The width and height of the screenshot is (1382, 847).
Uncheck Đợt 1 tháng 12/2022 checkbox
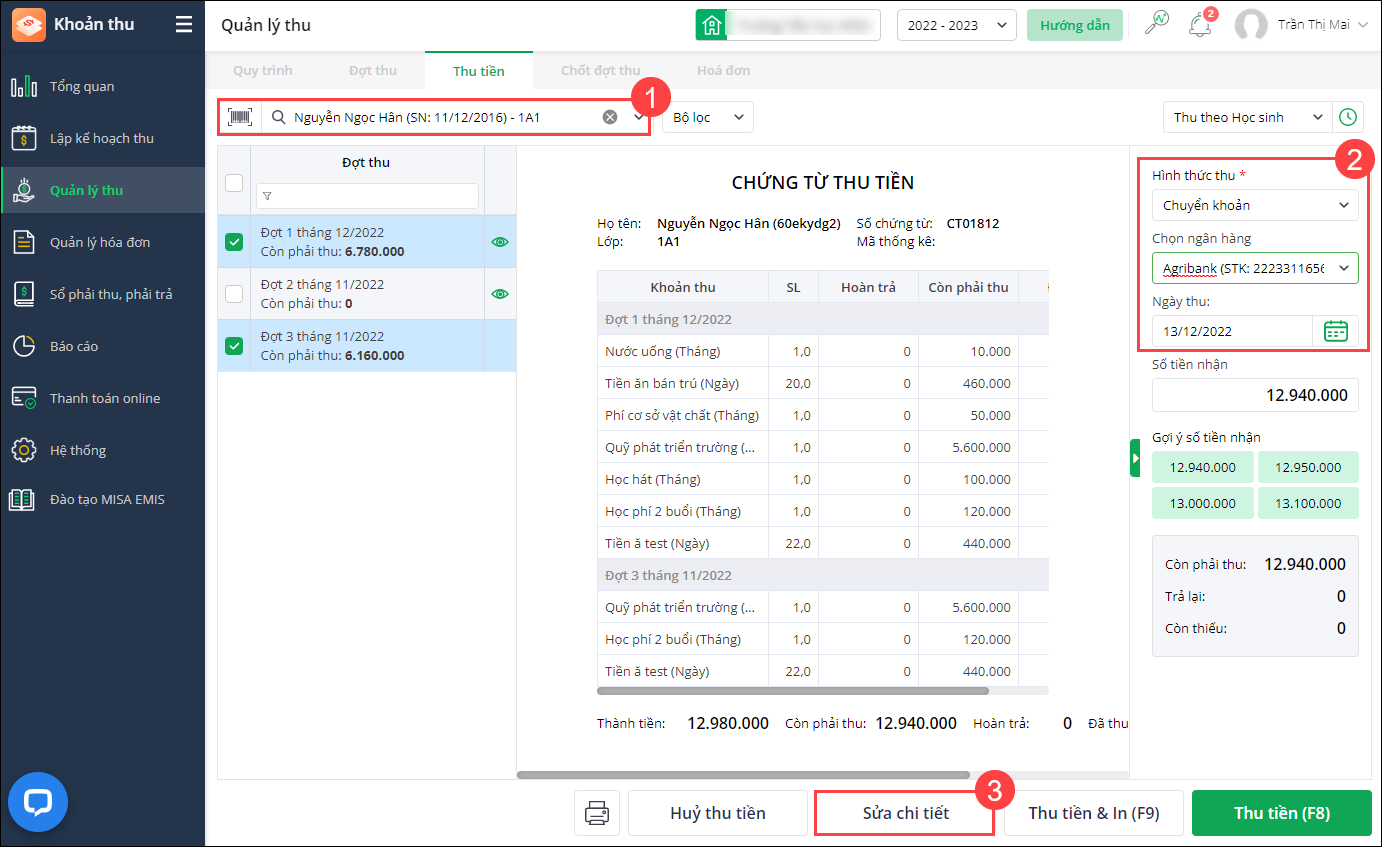click(234, 242)
